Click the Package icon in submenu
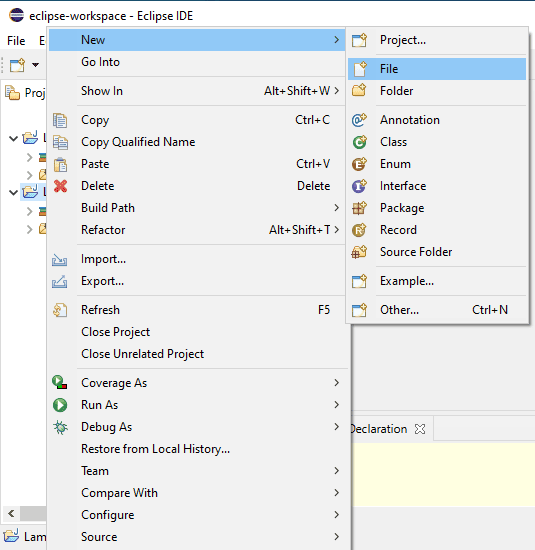 (x=359, y=208)
